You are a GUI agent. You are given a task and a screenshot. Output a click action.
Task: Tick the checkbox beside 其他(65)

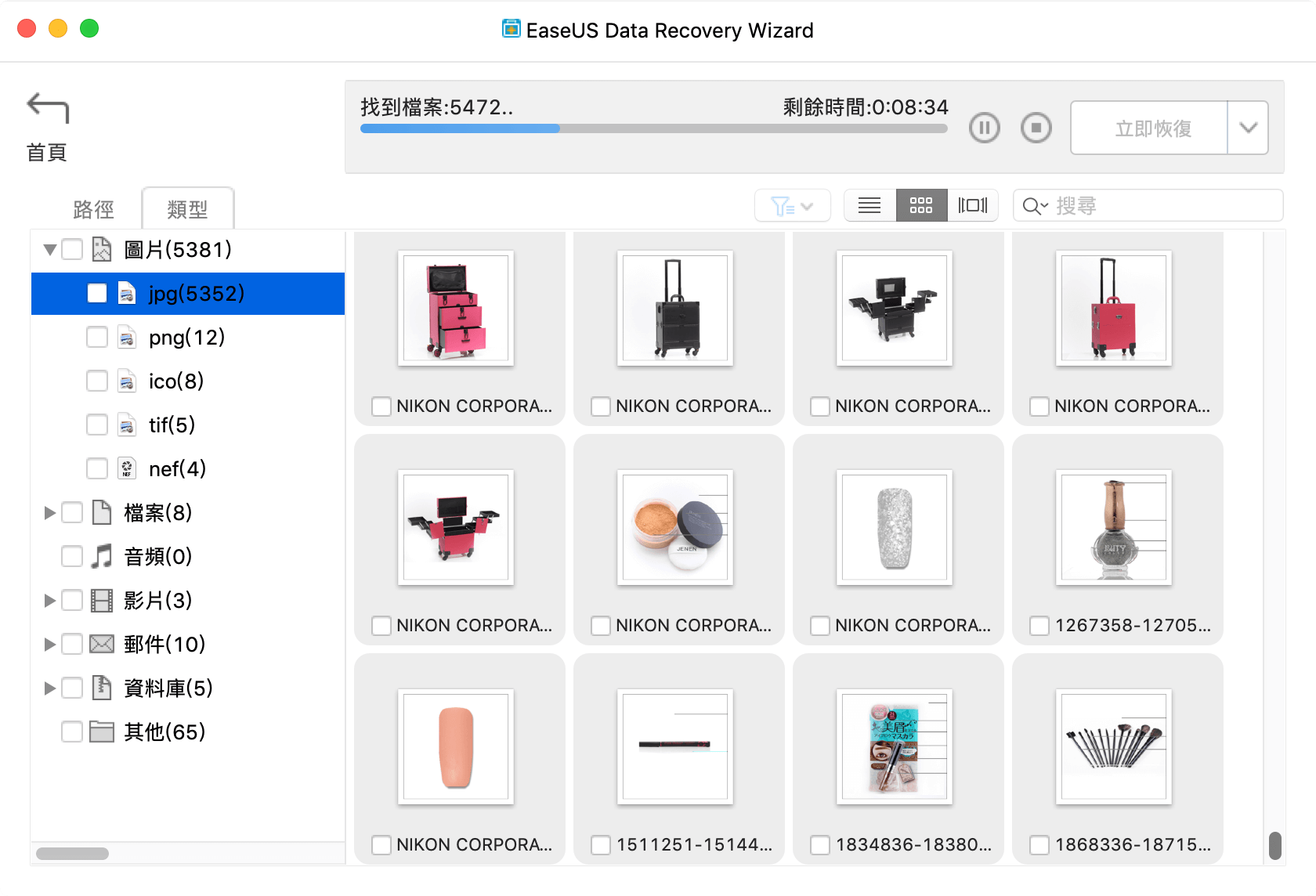coord(72,732)
